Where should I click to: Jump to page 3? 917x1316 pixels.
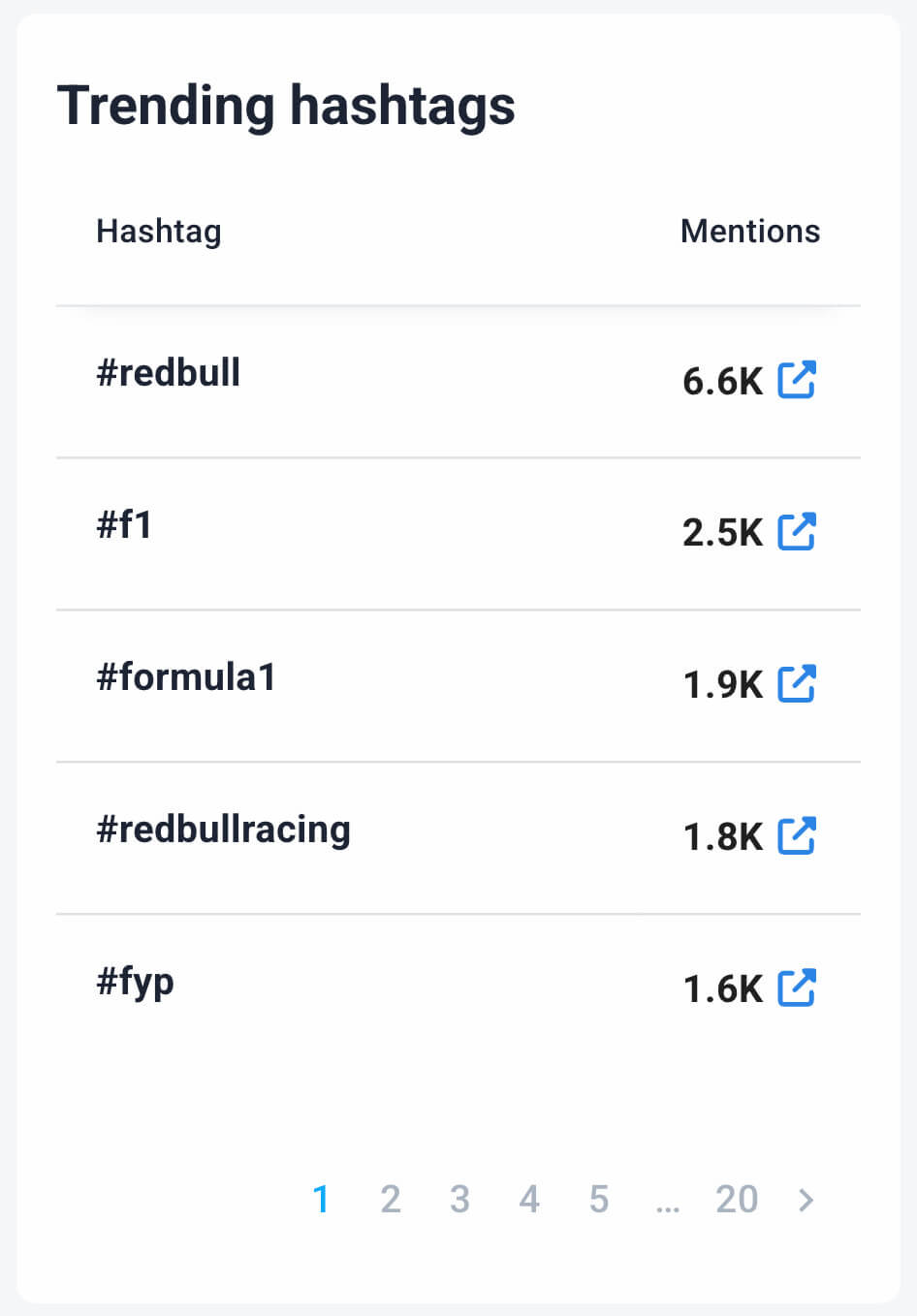459,1200
